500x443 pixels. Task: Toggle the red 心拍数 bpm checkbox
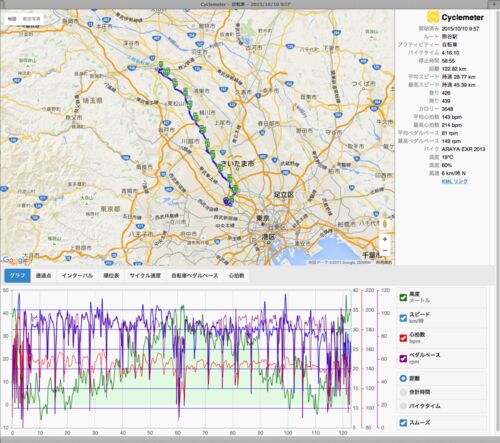pyautogui.click(x=403, y=338)
